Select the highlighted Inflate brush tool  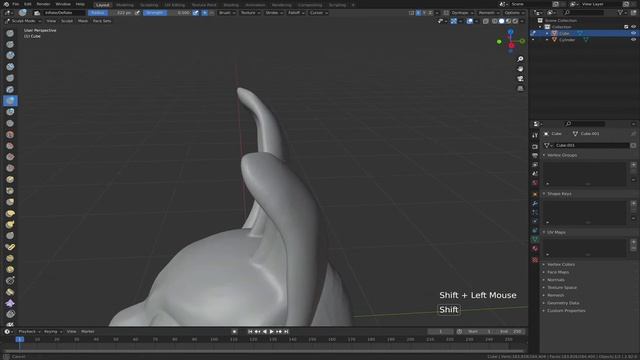(10, 100)
